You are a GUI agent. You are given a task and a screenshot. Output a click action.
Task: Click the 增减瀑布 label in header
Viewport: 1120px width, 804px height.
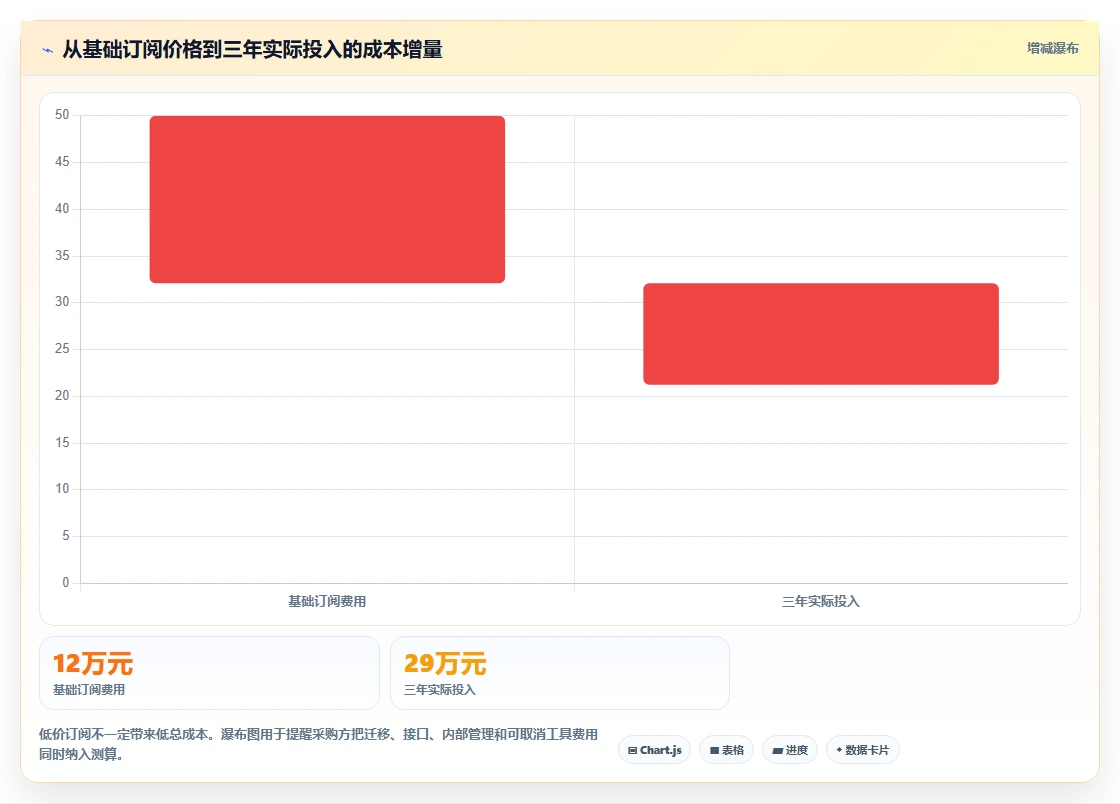1052,49
